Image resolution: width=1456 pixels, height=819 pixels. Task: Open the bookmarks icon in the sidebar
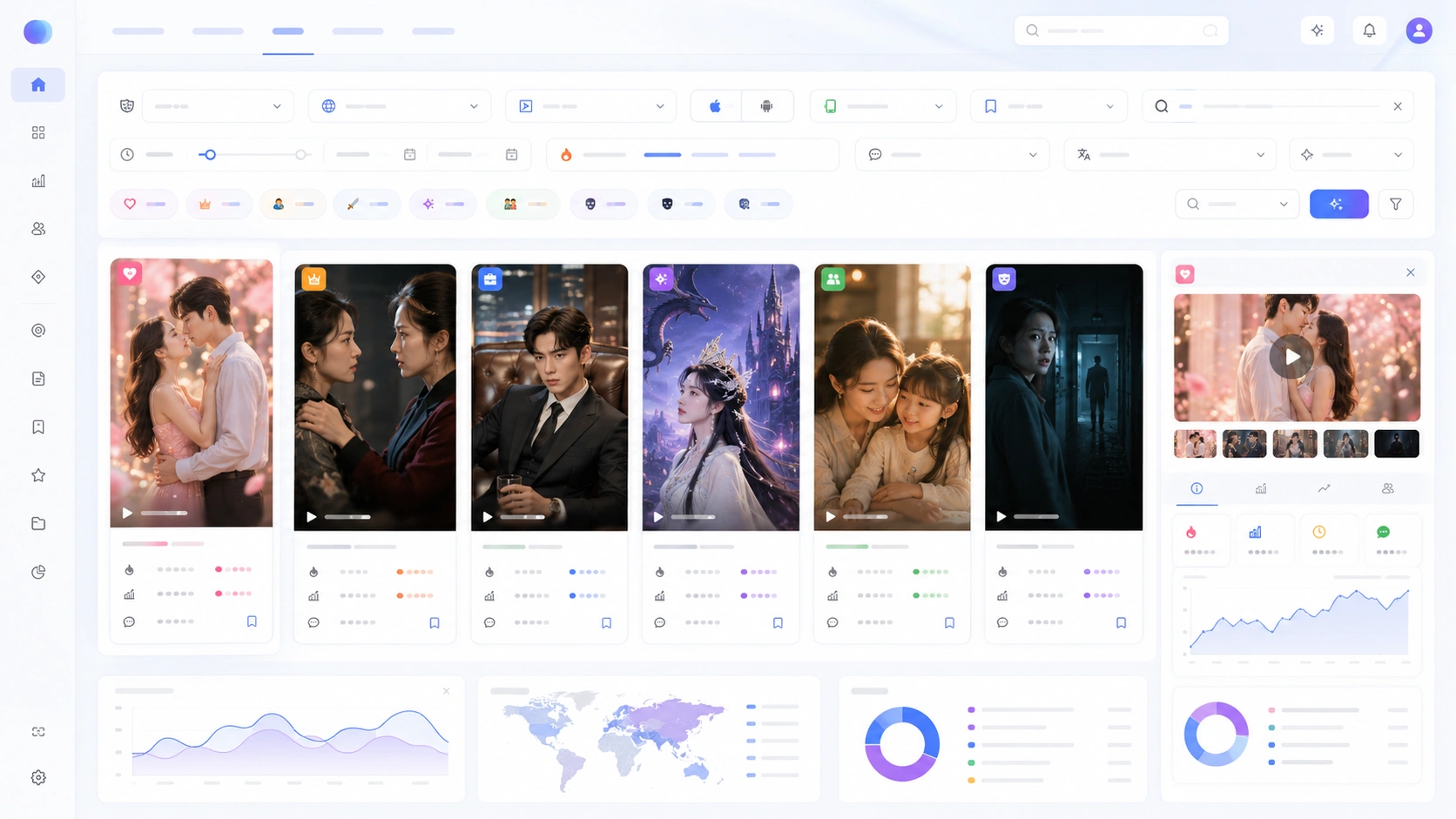pyautogui.click(x=38, y=427)
